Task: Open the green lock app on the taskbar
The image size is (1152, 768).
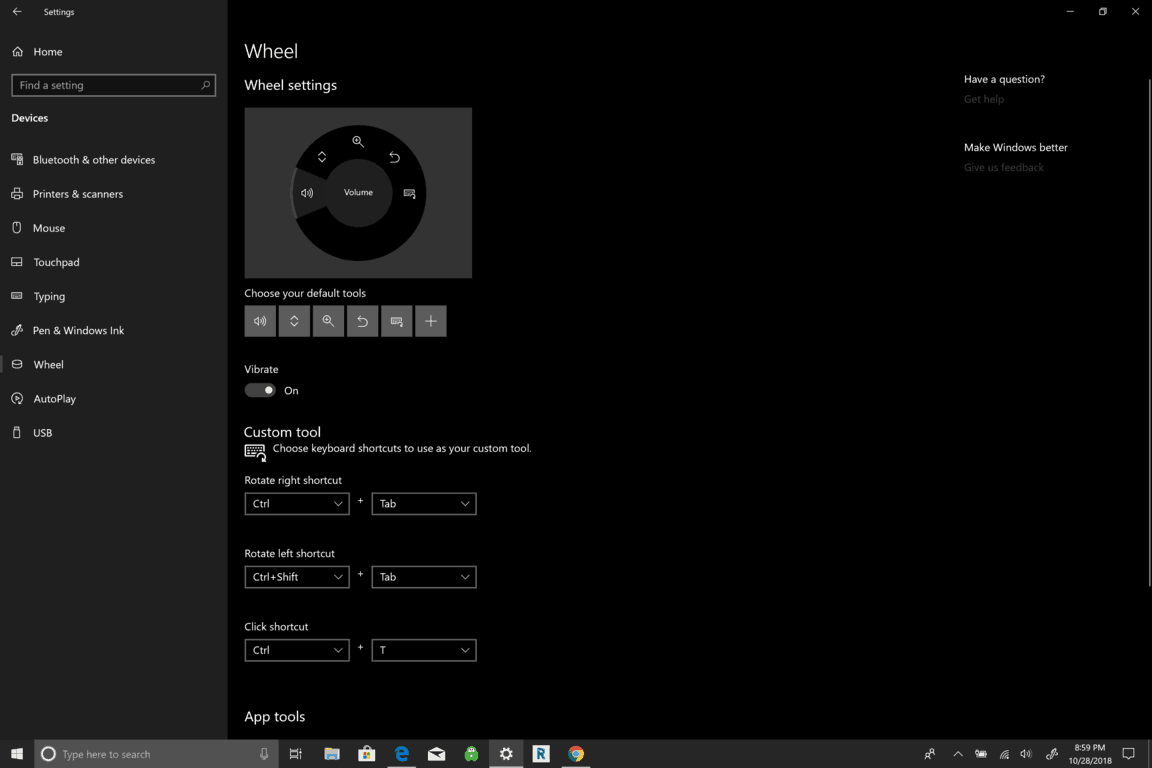Action: pos(472,754)
